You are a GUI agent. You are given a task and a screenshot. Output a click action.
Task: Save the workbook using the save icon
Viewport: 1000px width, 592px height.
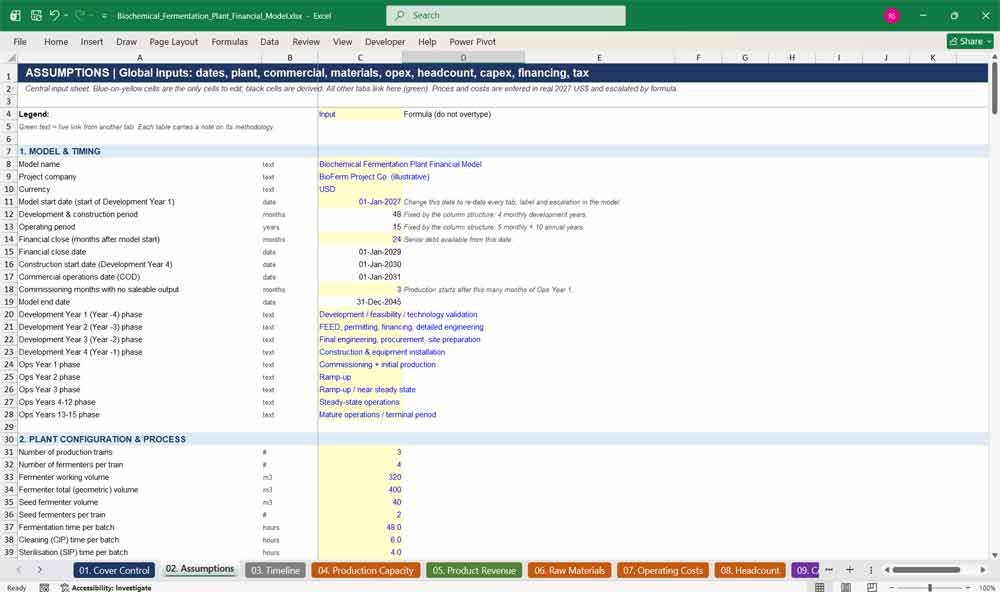coord(36,15)
